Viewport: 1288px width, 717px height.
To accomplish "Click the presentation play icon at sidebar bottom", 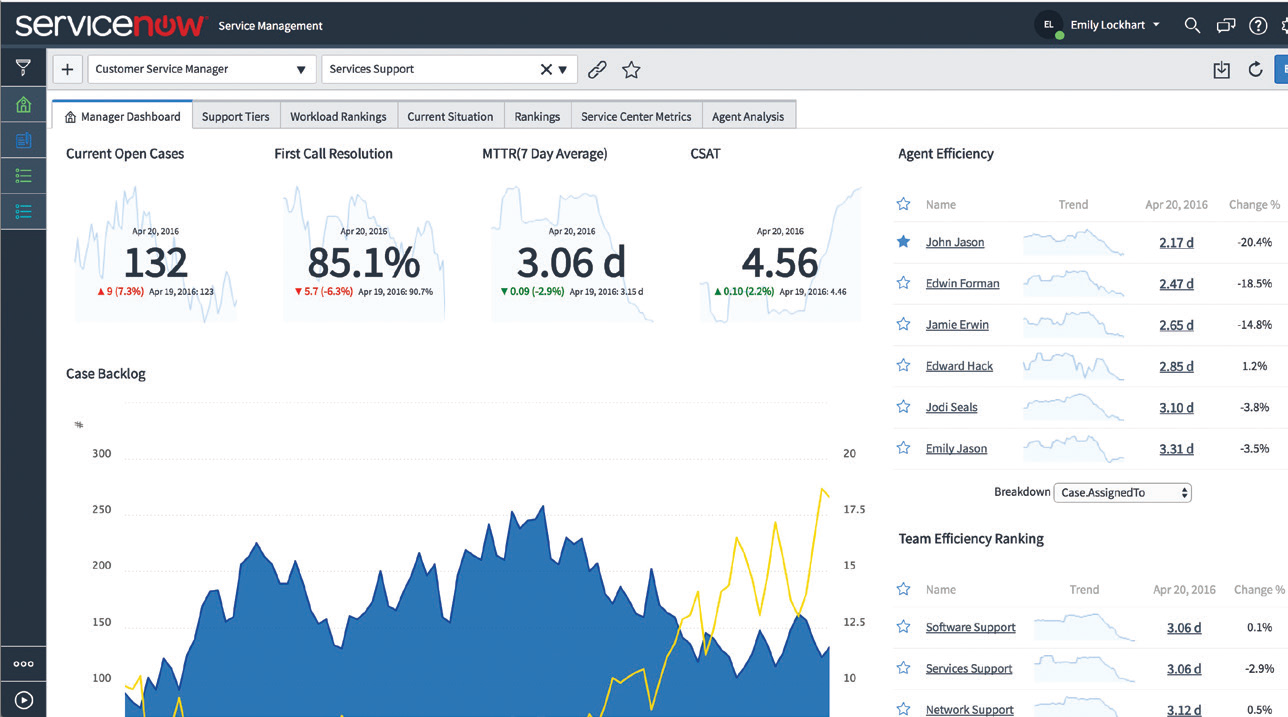I will click(x=22, y=699).
